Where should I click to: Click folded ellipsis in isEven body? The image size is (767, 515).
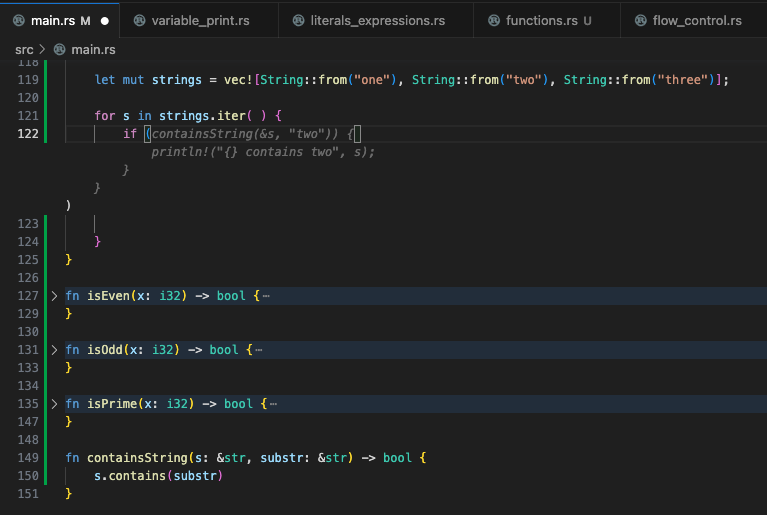click(x=266, y=296)
